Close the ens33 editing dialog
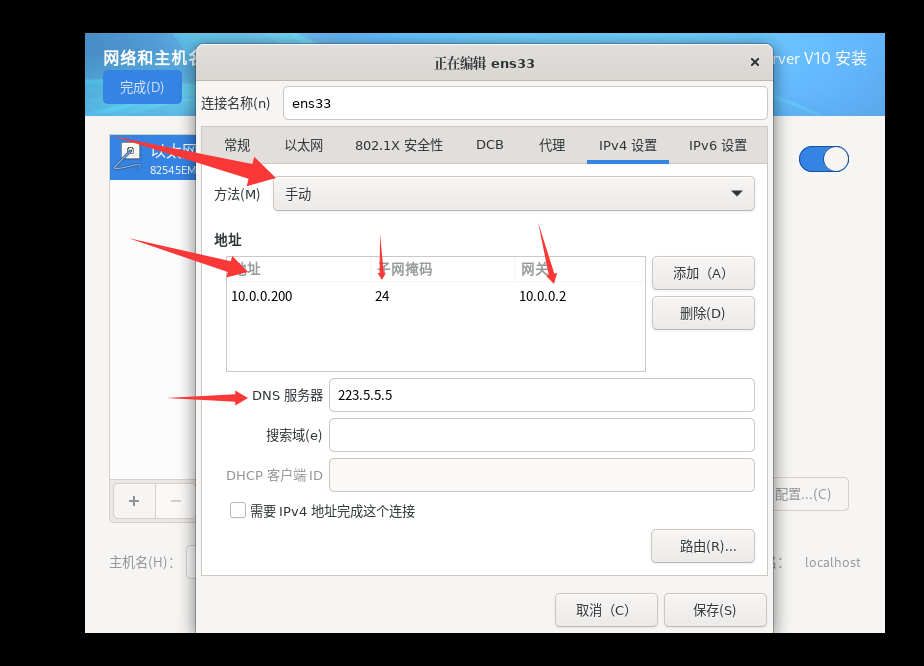This screenshot has height=666, width=924. pyautogui.click(x=754, y=62)
